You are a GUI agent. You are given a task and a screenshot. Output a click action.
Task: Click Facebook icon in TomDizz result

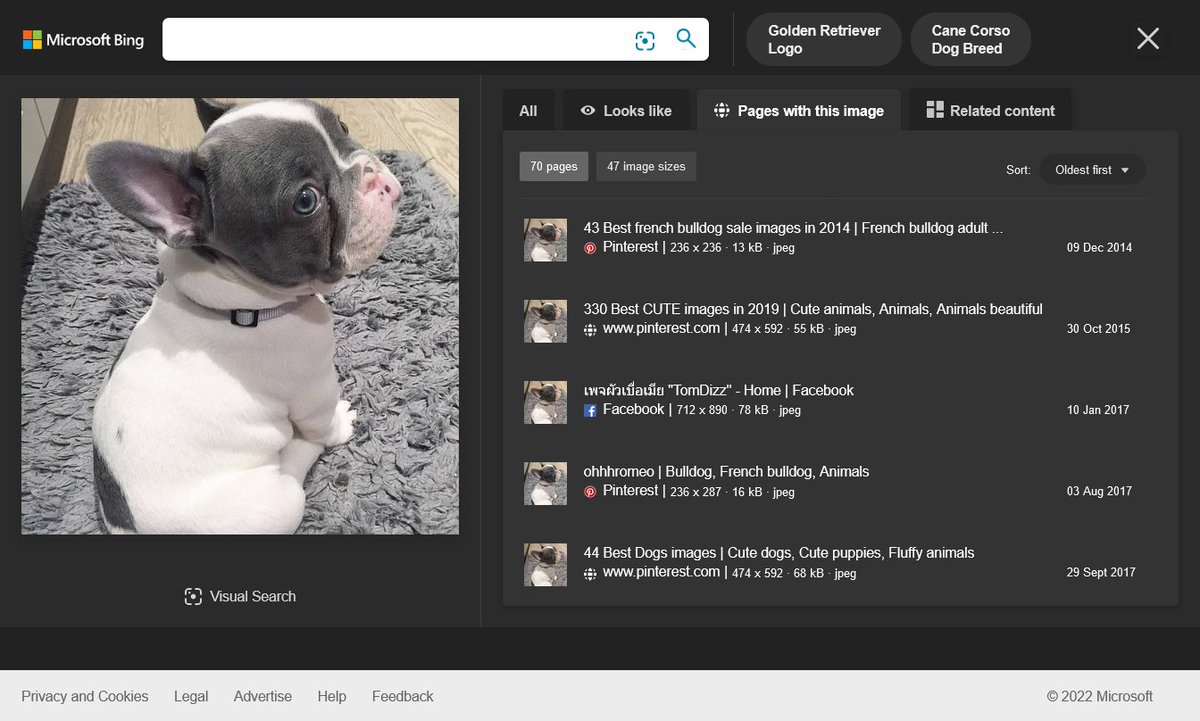pyautogui.click(x=590, y=410)
